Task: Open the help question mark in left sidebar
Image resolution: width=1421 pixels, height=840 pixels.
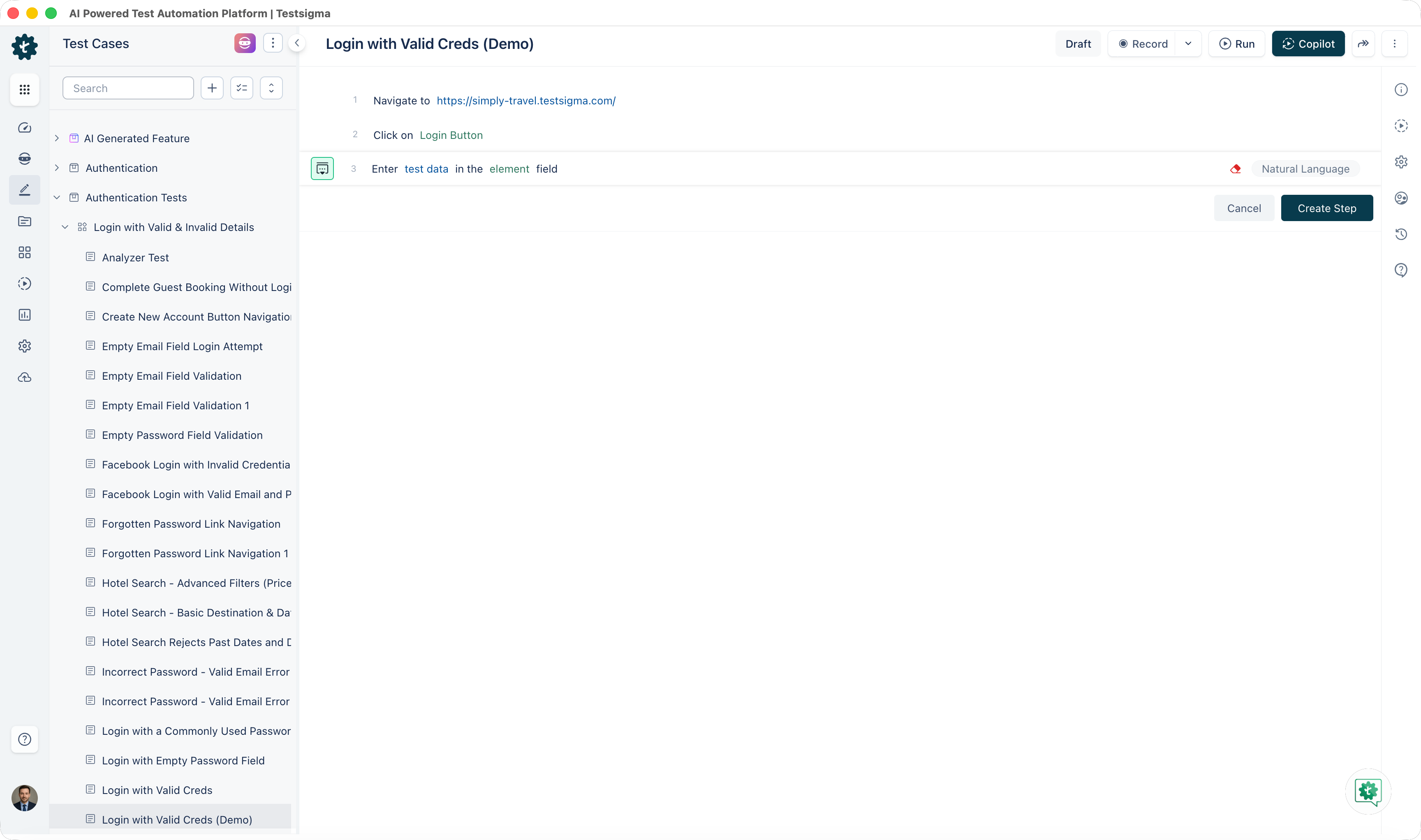Action: [24, 739]
